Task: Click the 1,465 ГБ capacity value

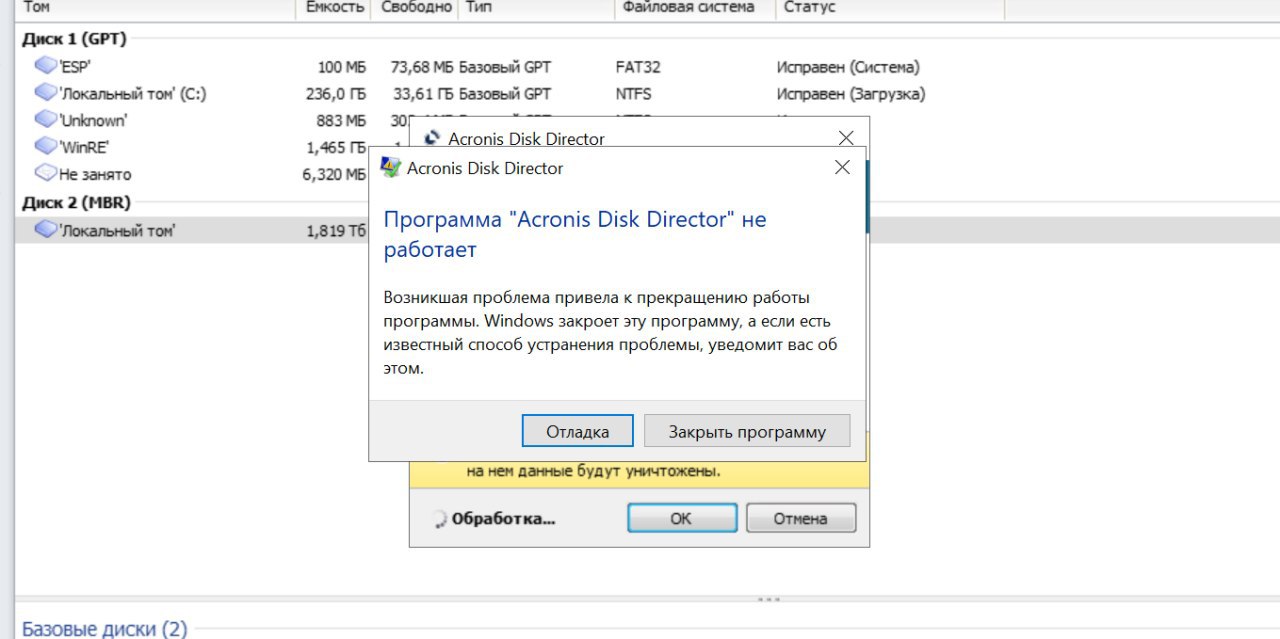Action: coord(336,148)
